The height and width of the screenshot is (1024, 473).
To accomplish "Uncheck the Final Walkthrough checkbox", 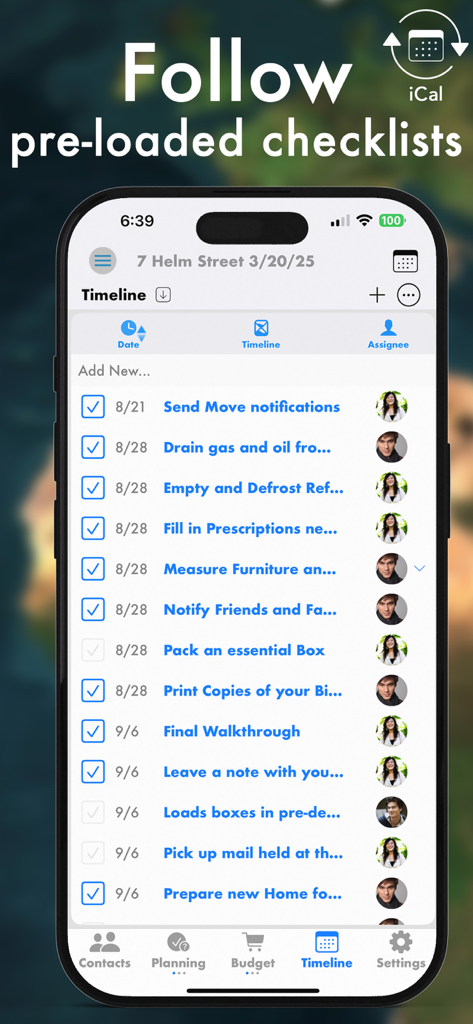I will tap(93, 731).
